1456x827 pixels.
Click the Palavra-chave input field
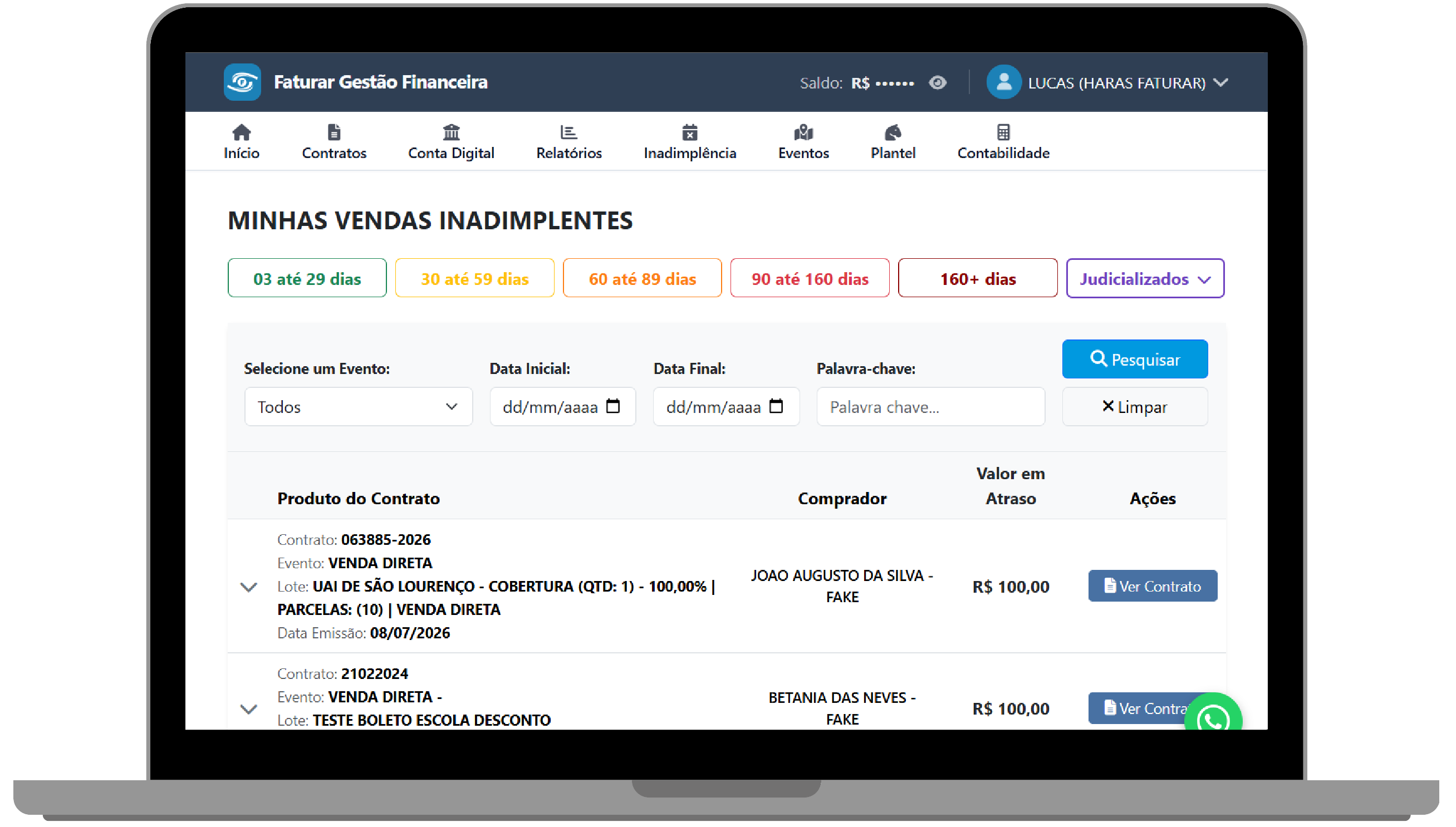pyautogui.click(x=932, y=407)
